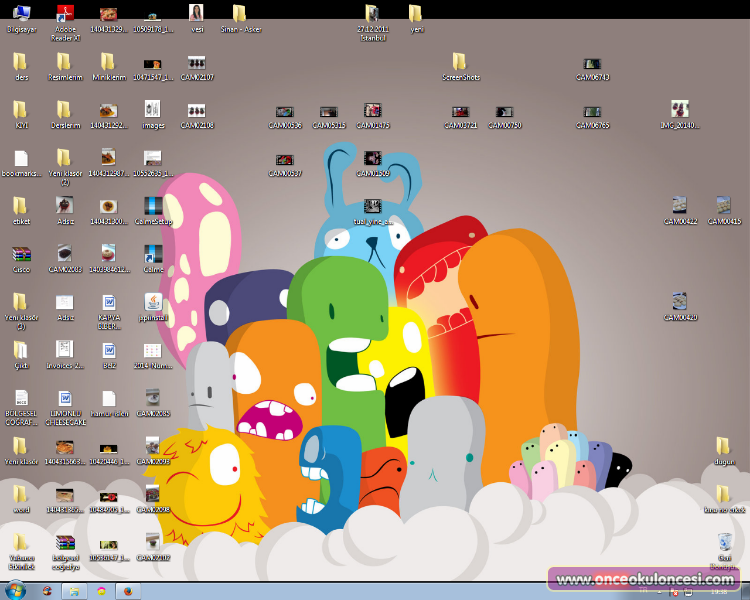Open Windows Explorer from the taskbar
This screenshot has height=600, width=750.
(74, 590)
